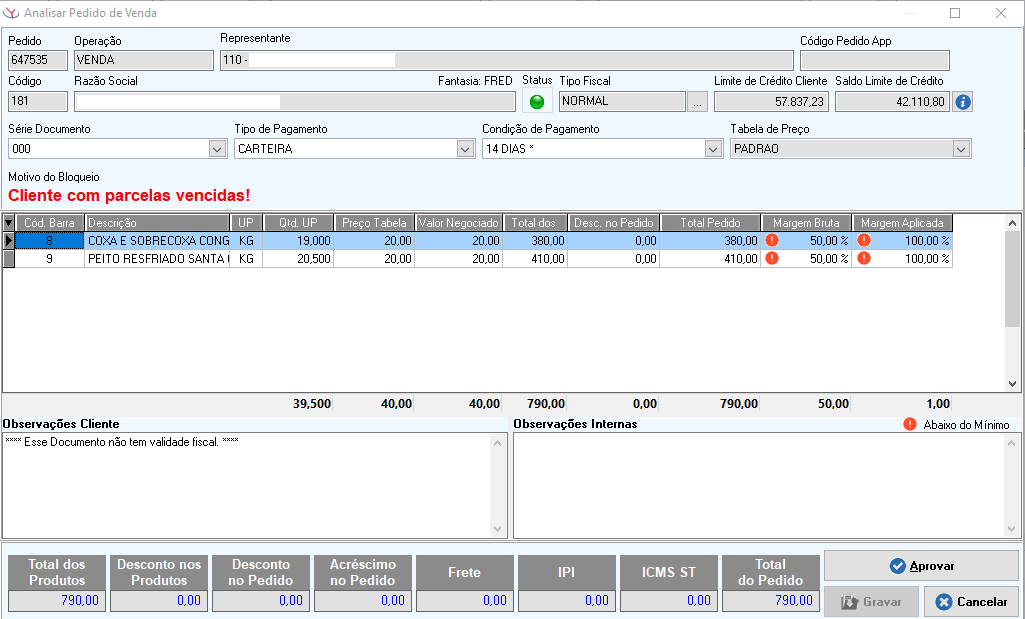Click the blue credit limit info icon
The image size is (1025, 619).
tap(962, 102)
